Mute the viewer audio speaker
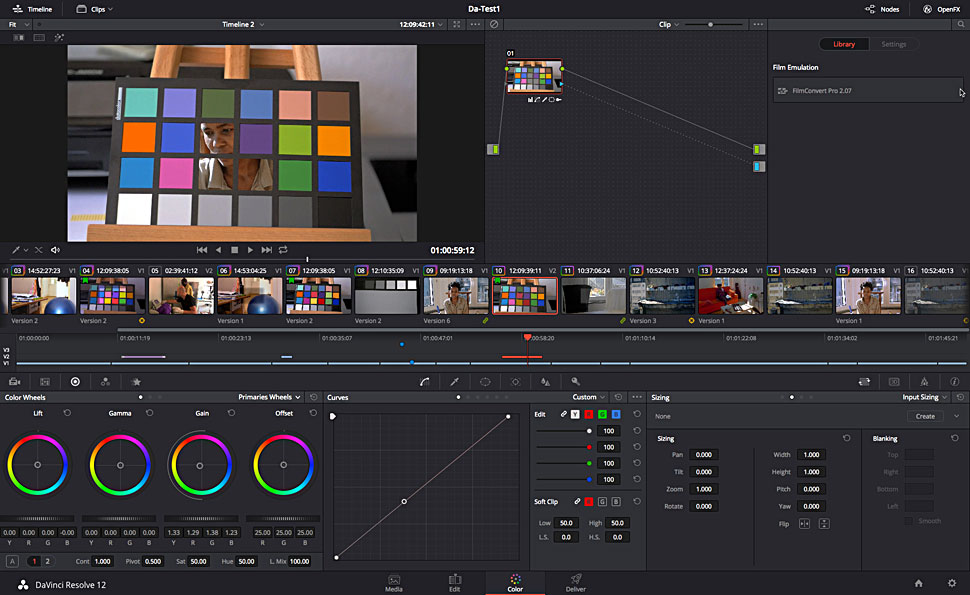Viewport: 970px width, 595px height. 55,250
